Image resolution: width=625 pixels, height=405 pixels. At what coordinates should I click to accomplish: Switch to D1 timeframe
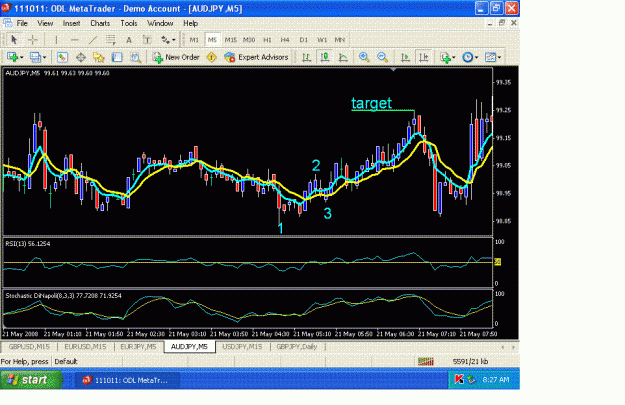[x=303, y=40]
